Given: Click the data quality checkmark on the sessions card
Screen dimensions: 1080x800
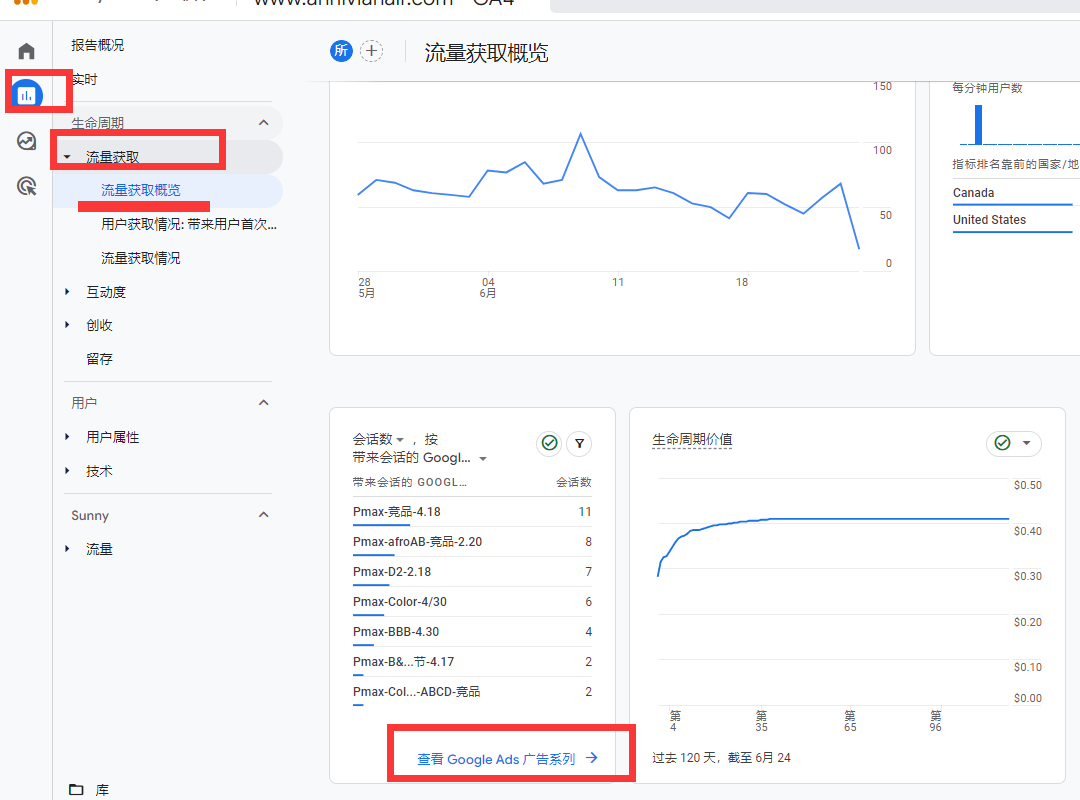Looking at the screenshot, I should [x=549, y=443].
